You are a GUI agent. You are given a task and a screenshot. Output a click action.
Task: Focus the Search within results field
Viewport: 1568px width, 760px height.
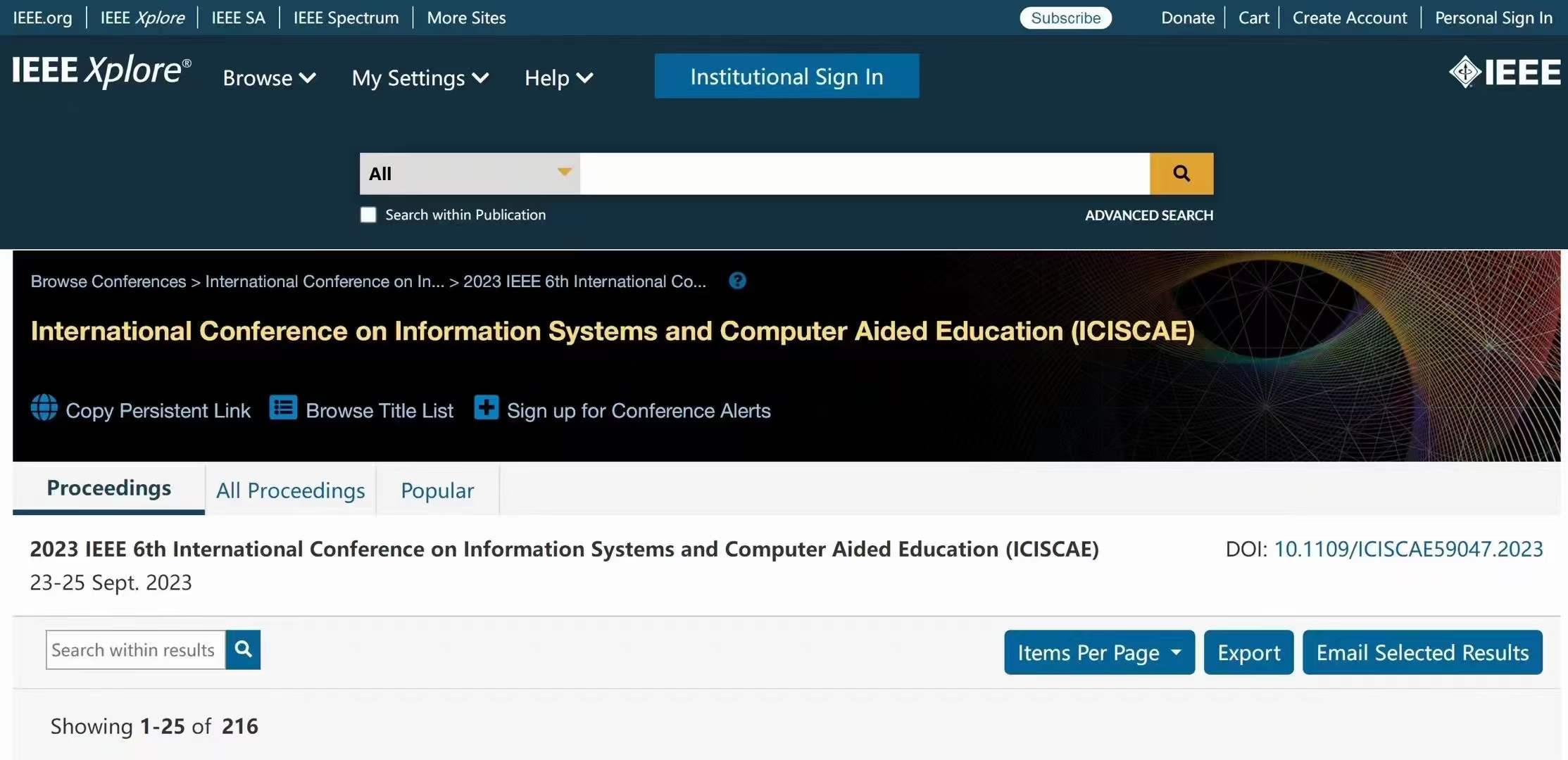point(136,650)
